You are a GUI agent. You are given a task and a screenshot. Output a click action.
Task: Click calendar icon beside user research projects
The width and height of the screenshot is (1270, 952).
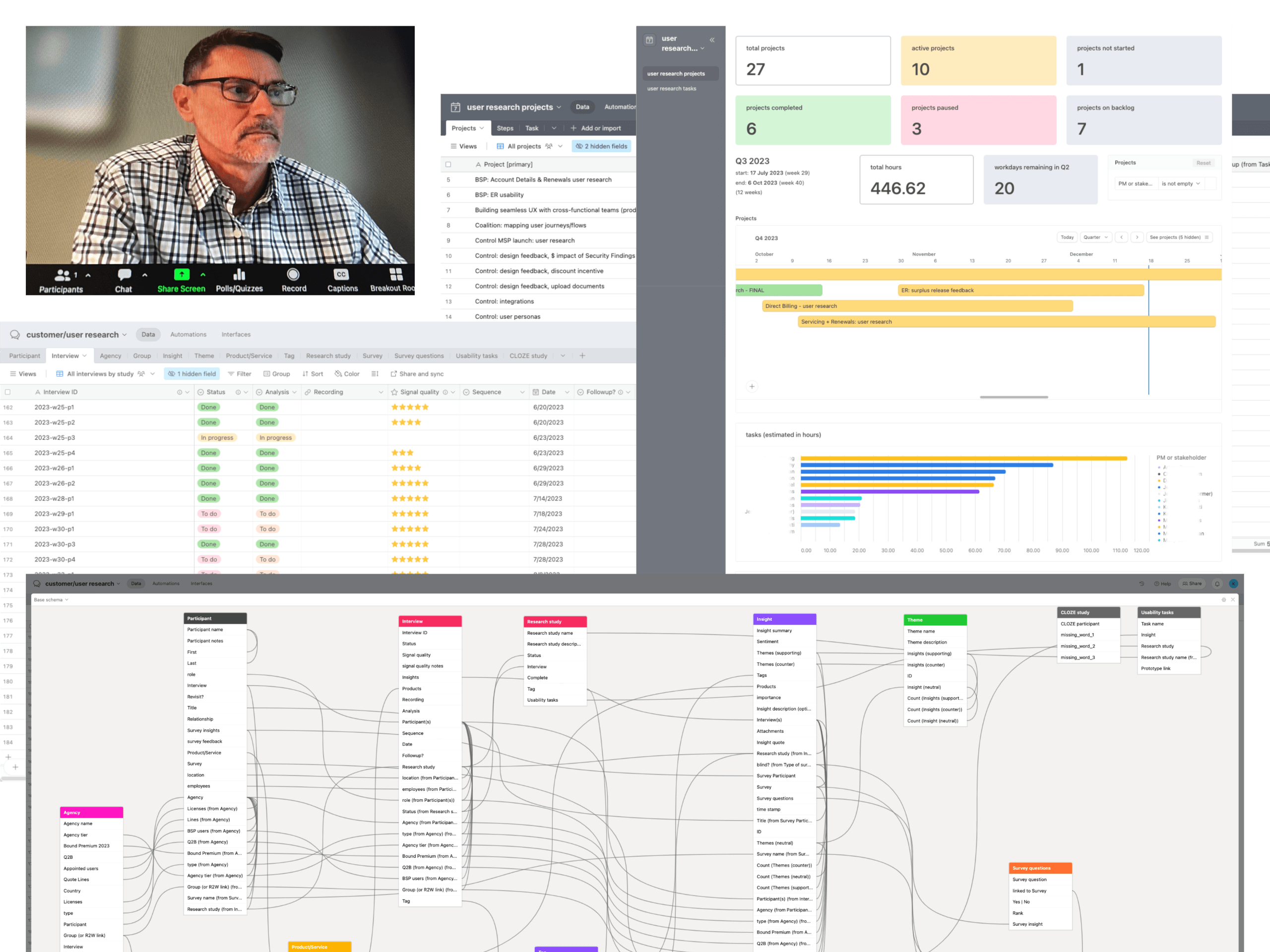click(x=455, y=107)
